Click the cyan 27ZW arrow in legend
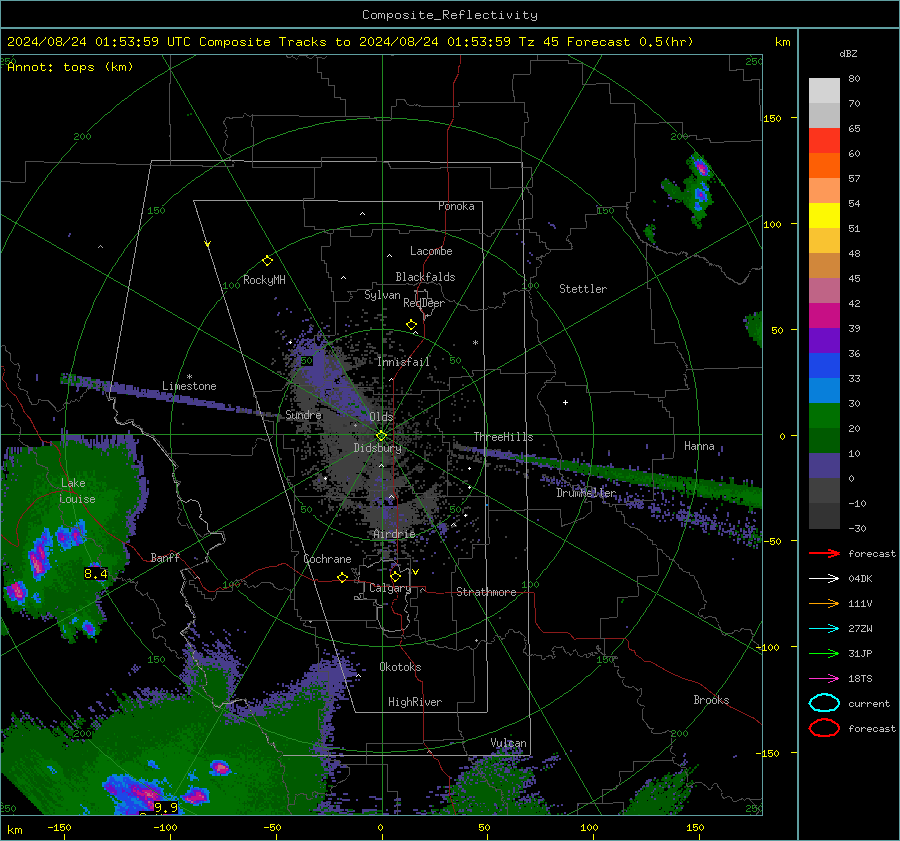900x841 pixels. point(824,628)
